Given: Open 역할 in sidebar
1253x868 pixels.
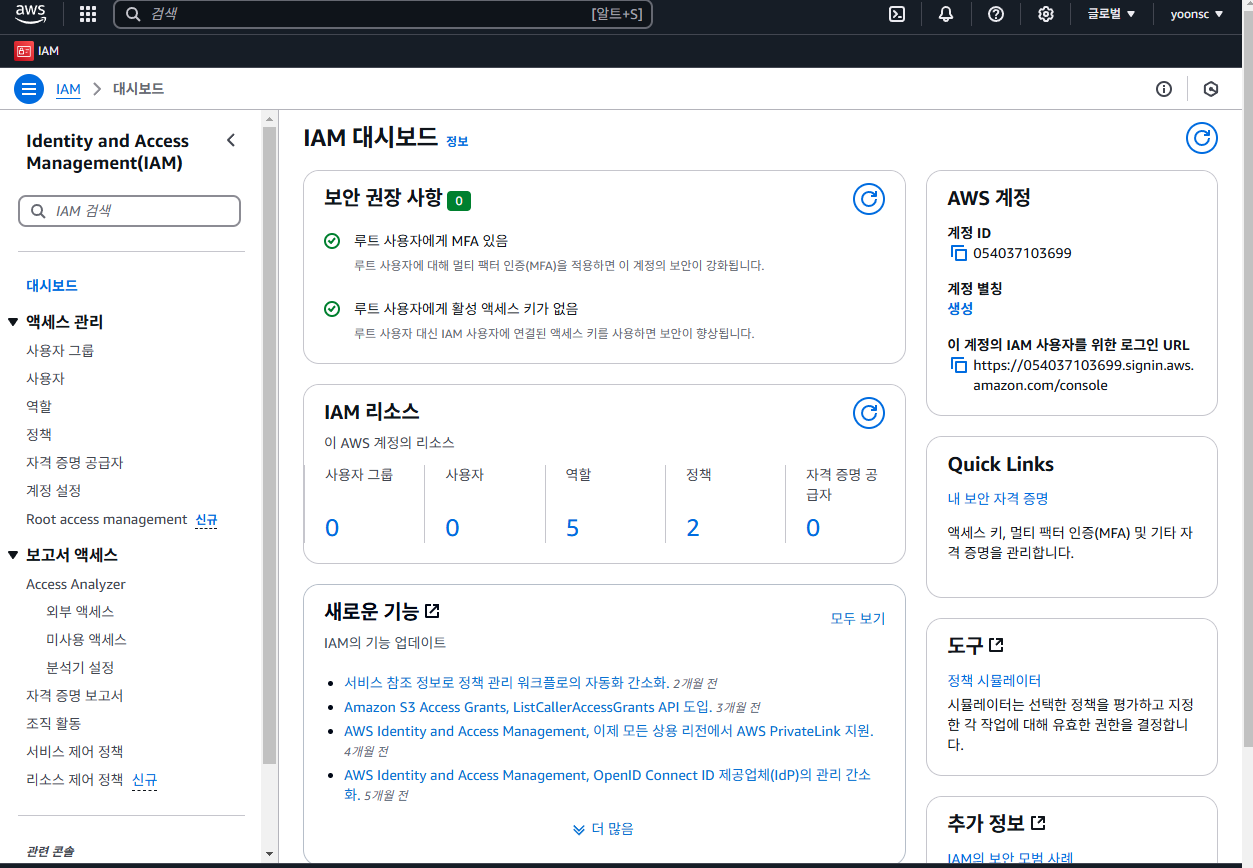Looking at the screenshot, I should pyautogui.click(x=39, y=407).
